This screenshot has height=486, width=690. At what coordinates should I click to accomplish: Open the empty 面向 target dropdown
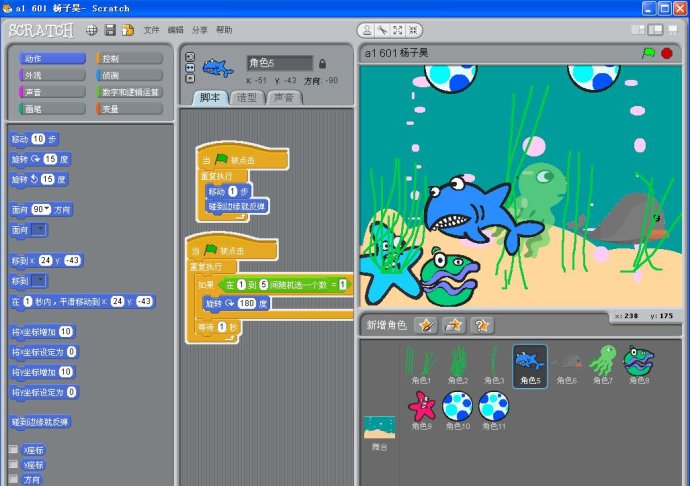(39, 230)
